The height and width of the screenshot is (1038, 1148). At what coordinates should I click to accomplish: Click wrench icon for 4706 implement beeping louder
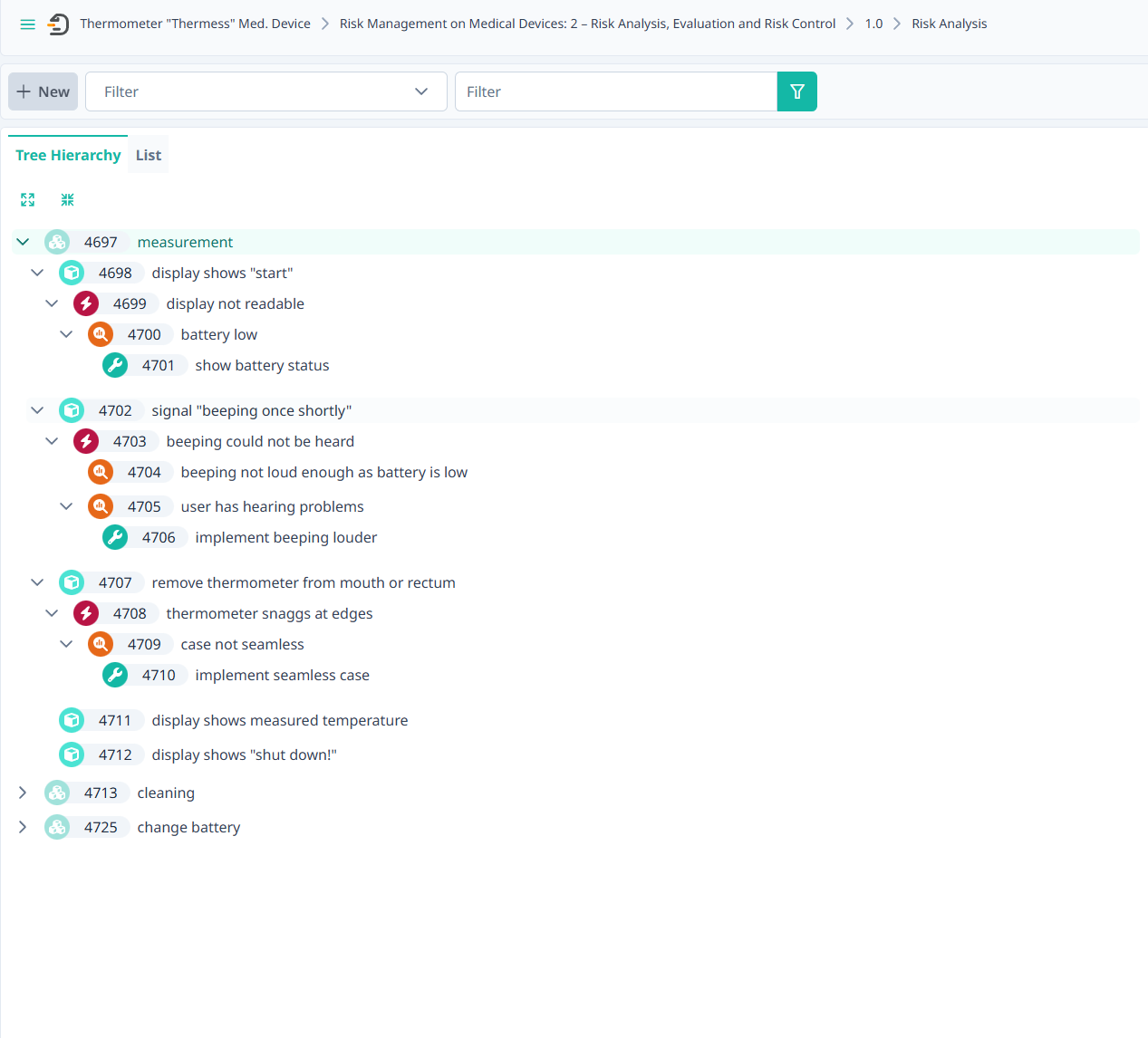pos(115,537)
